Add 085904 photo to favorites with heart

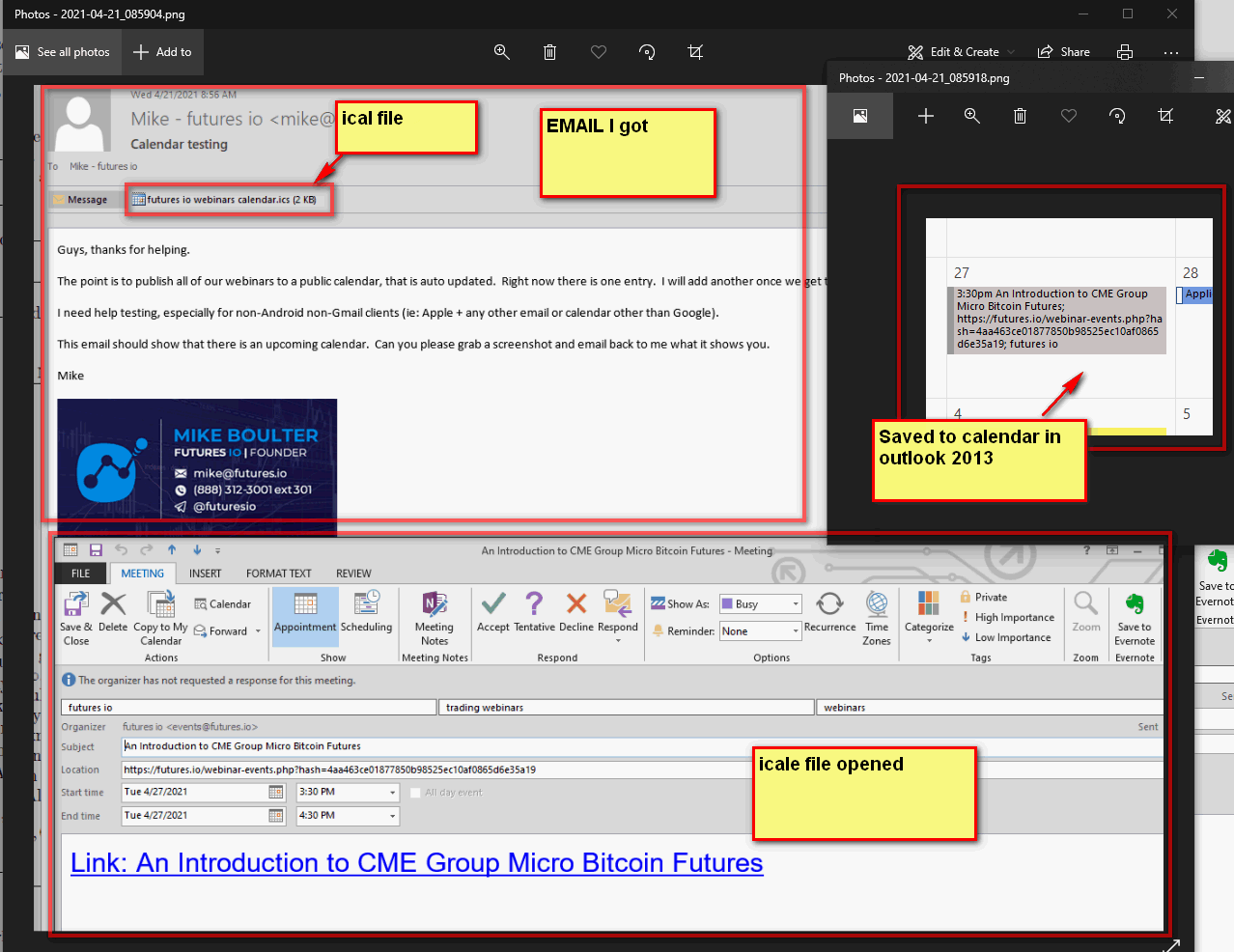tap(599, 52)
